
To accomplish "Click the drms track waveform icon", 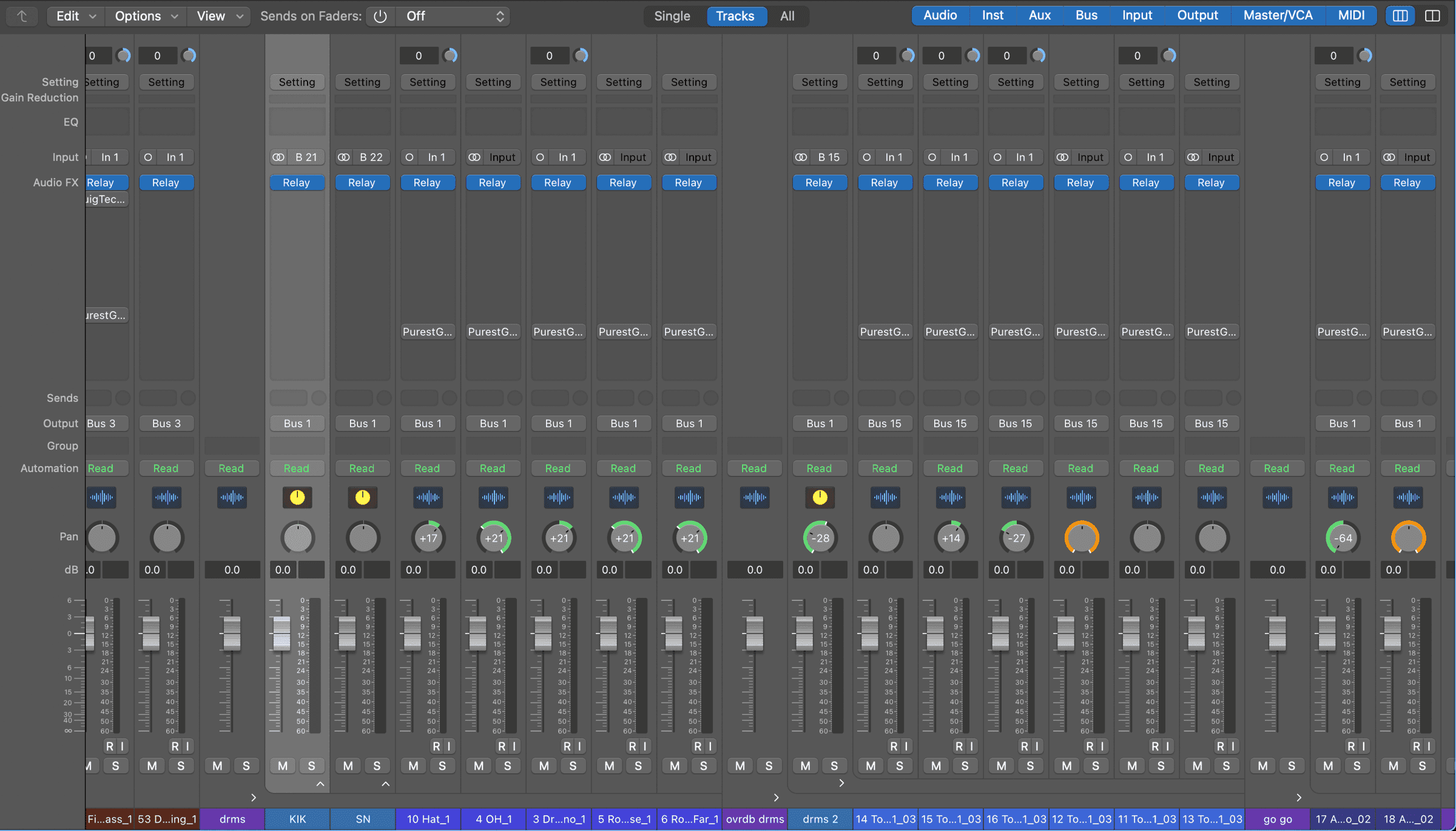I will (x=232, y=498).
